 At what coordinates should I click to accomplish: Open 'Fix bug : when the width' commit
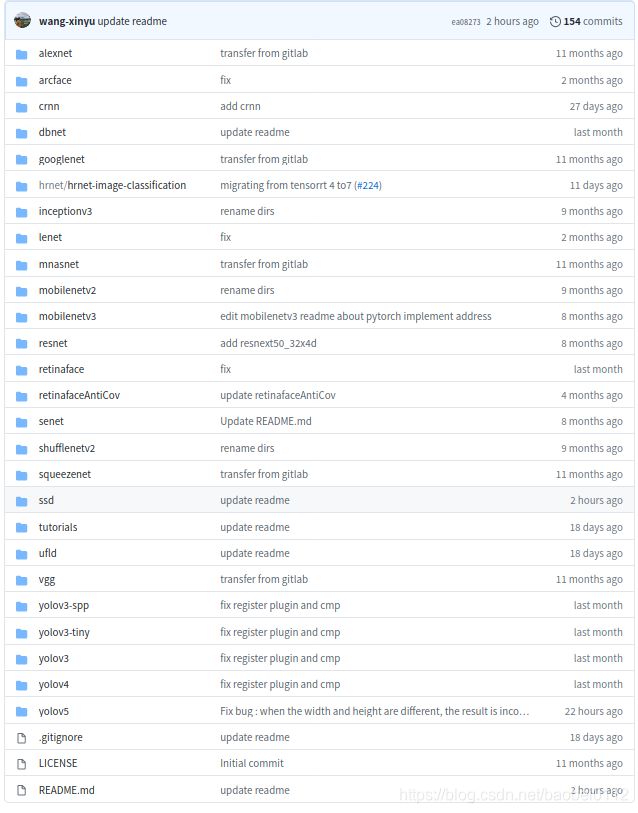tap(375, 711)
